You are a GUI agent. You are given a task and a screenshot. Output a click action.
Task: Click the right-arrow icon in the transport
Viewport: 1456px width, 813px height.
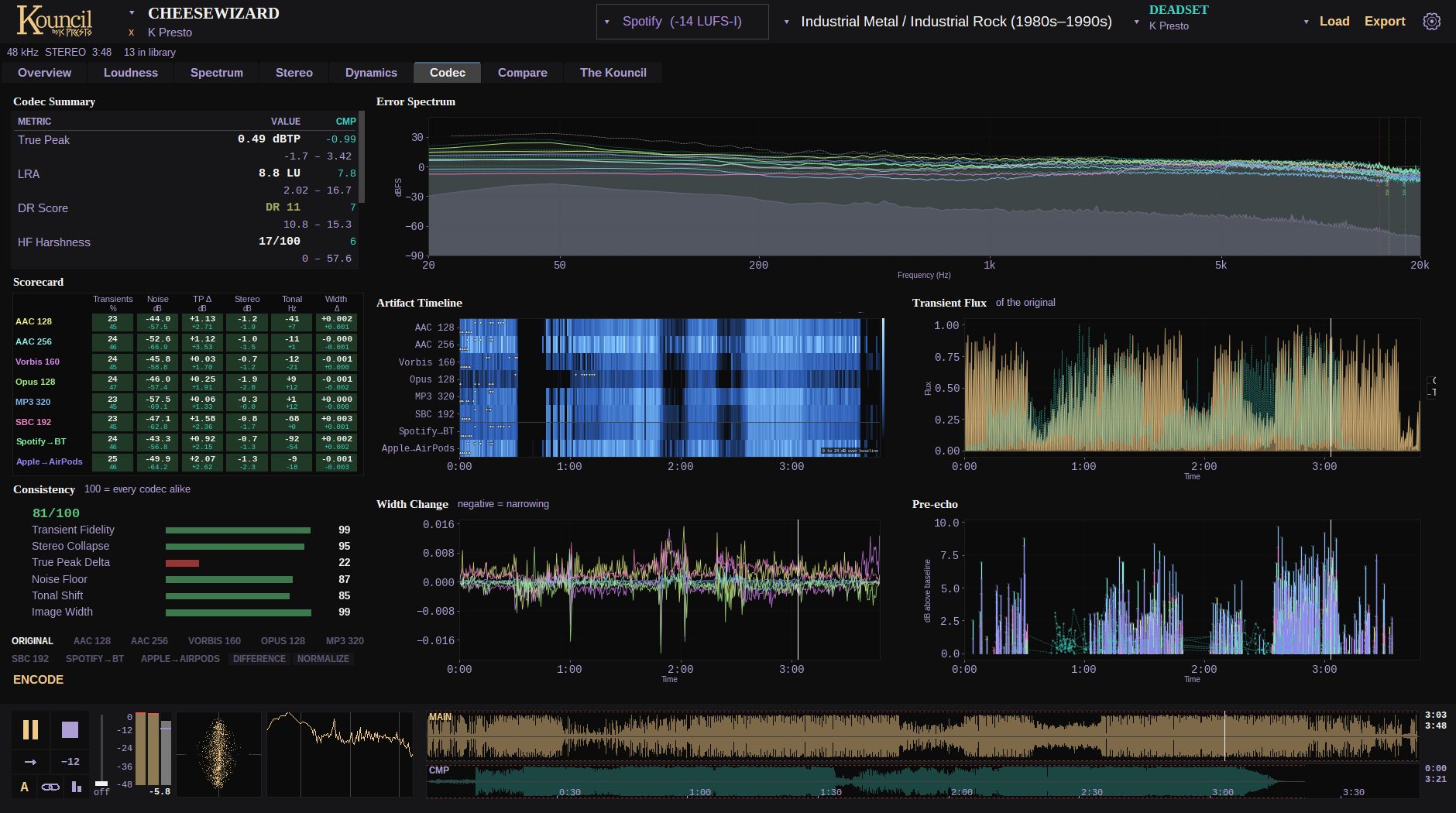[30, 762]
